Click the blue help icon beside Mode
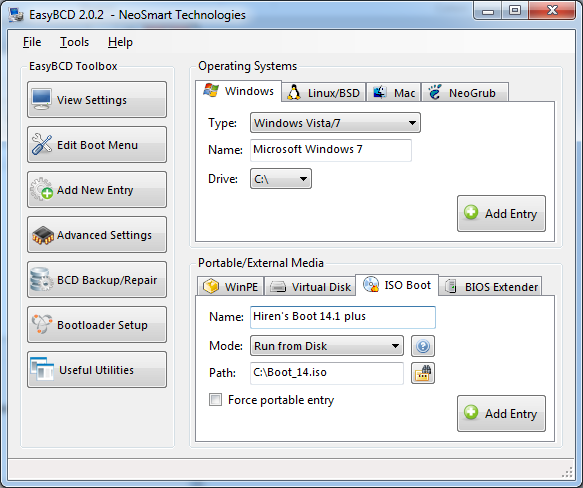583x488 pixels. click(x=423, y=346)
